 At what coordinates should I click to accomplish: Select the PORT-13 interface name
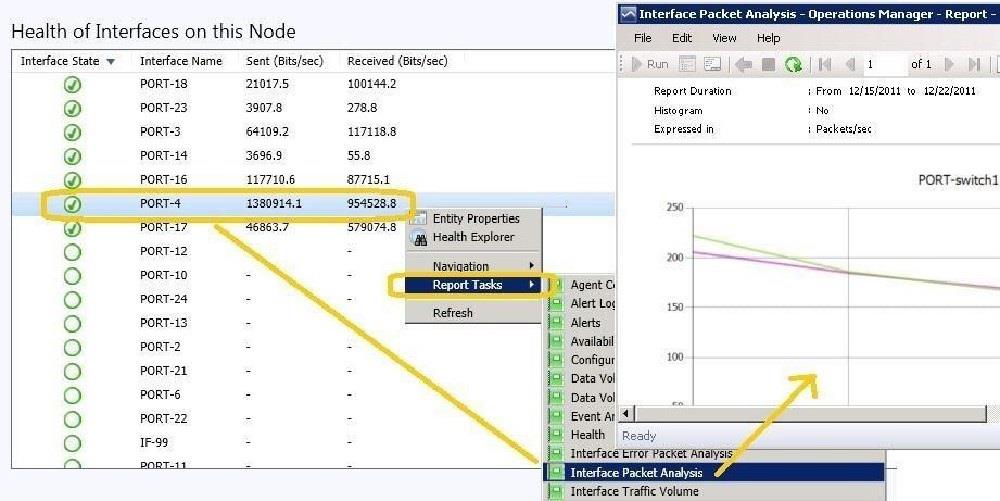164,323
